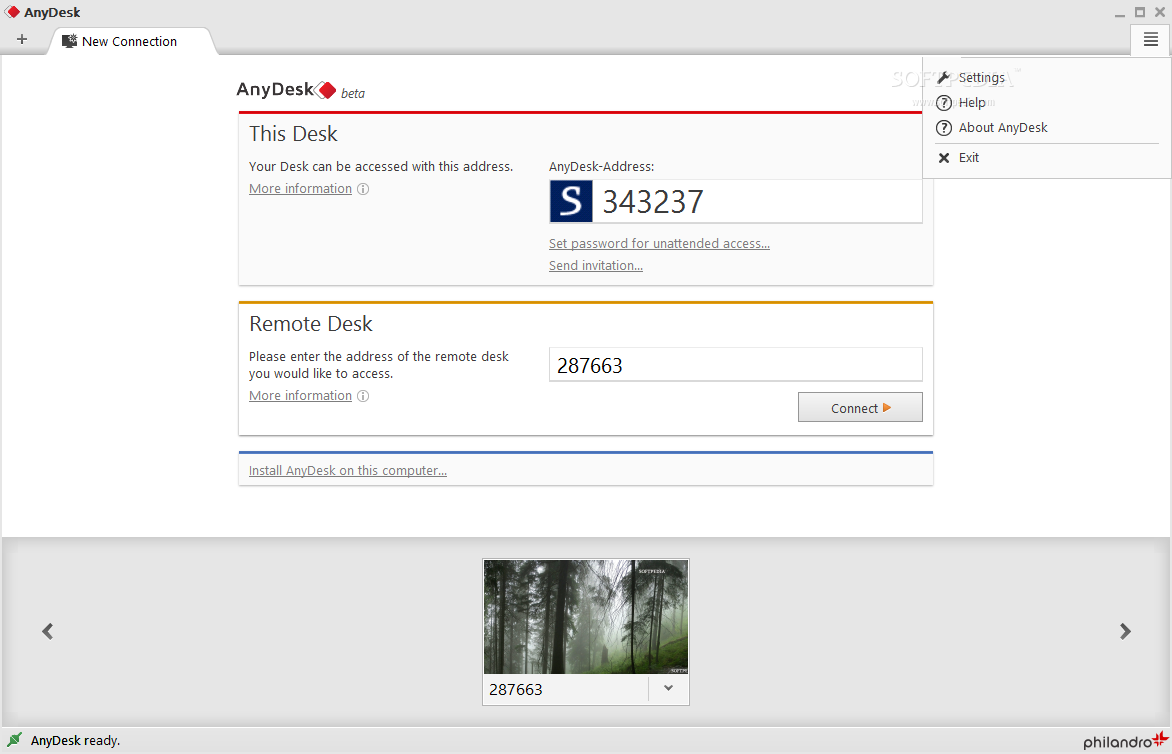The height and width of the screenshot is (754, 1172).
Task: Switch to the New Connection tab
Action: pos(131,41)
